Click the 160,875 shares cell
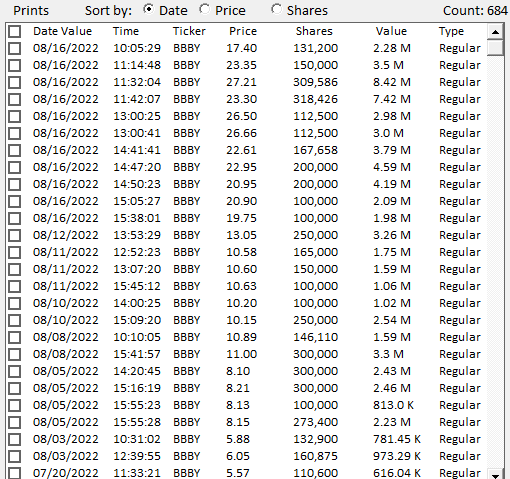This screenshot has width=510, height=479. 315,456
